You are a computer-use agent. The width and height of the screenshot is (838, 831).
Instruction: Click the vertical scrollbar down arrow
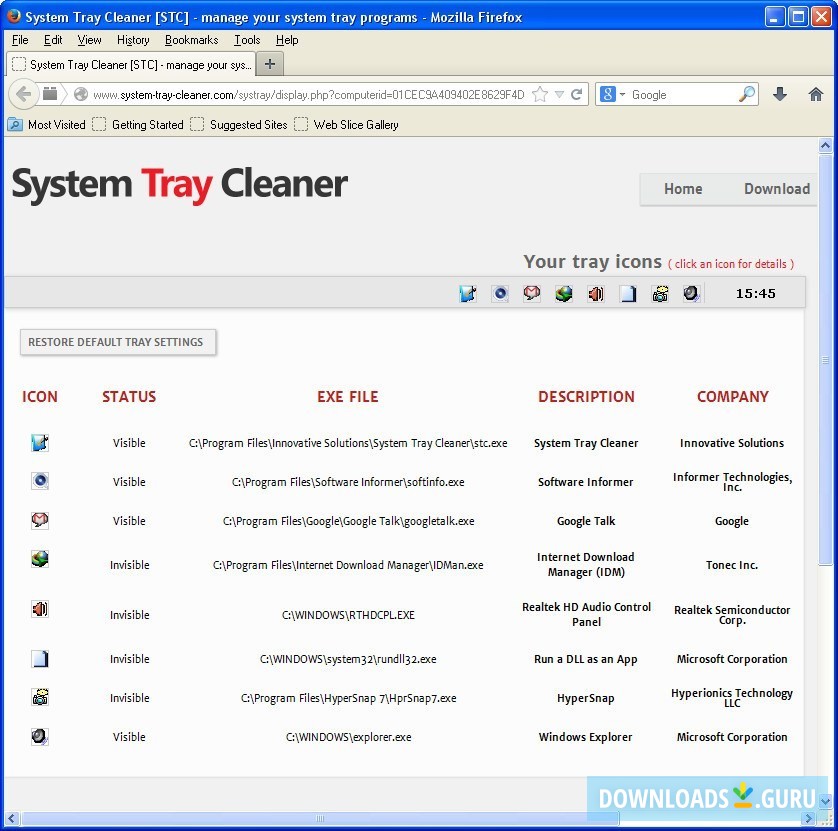click(825, 801)
